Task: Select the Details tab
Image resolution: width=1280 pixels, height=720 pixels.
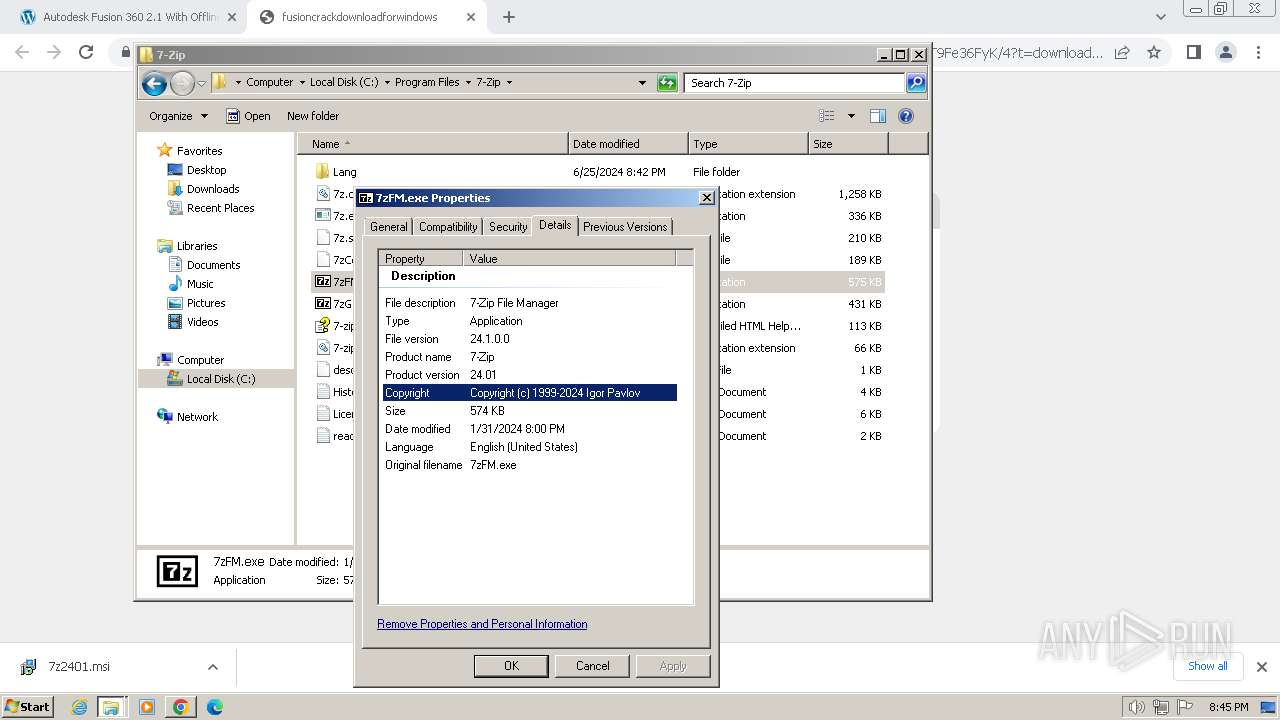Action: [x=555, y=225]
